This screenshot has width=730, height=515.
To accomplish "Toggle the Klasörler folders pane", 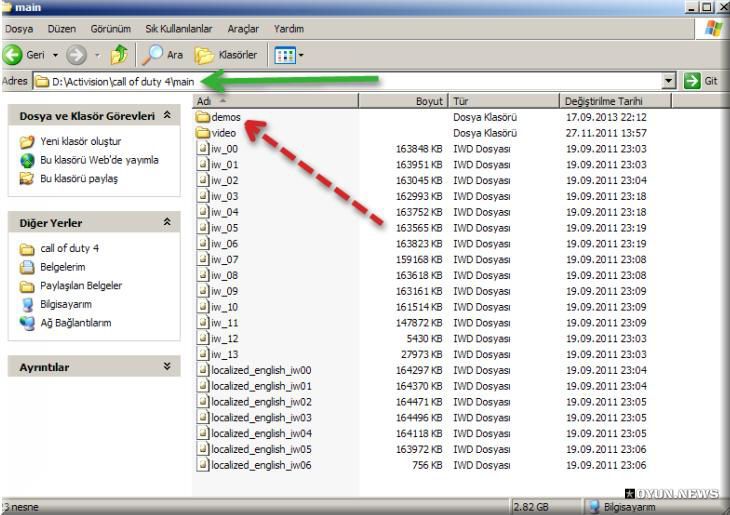I will [226, 55].
